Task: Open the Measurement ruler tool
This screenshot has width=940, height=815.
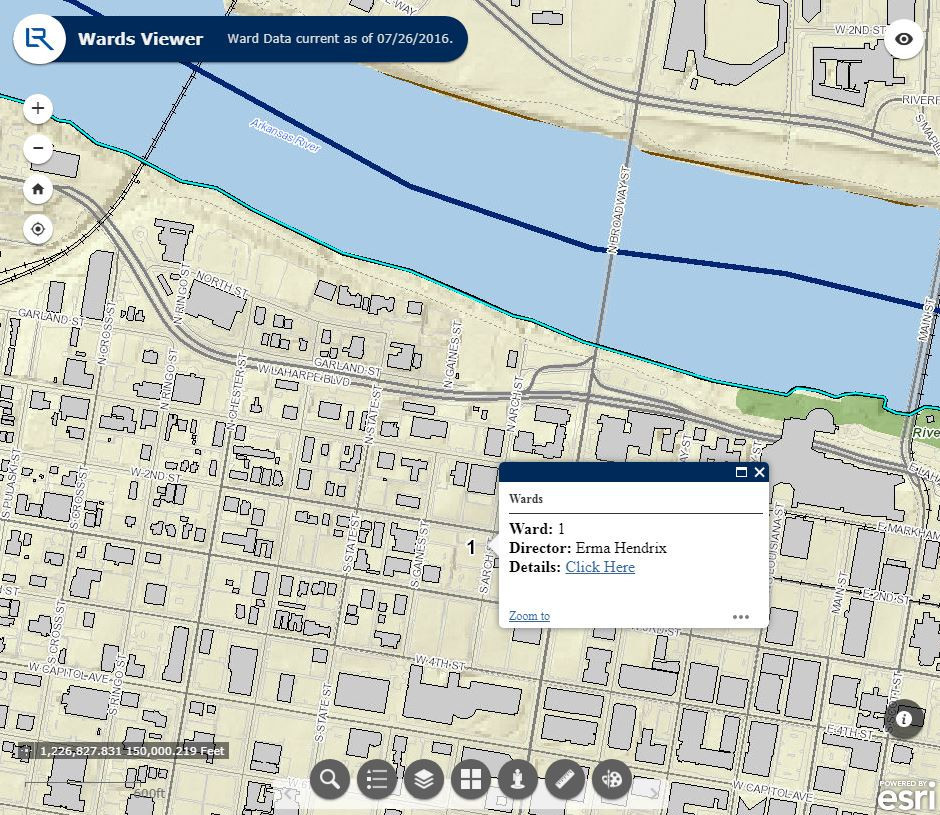Action: [x=564, y=779]
